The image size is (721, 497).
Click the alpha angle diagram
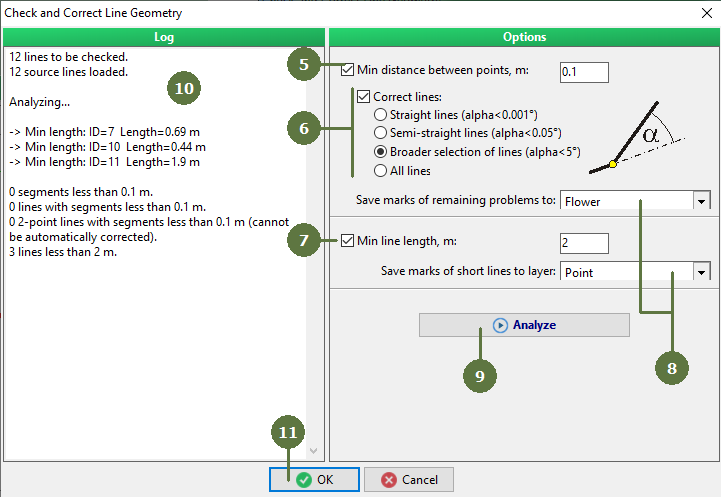pos(637,138)
